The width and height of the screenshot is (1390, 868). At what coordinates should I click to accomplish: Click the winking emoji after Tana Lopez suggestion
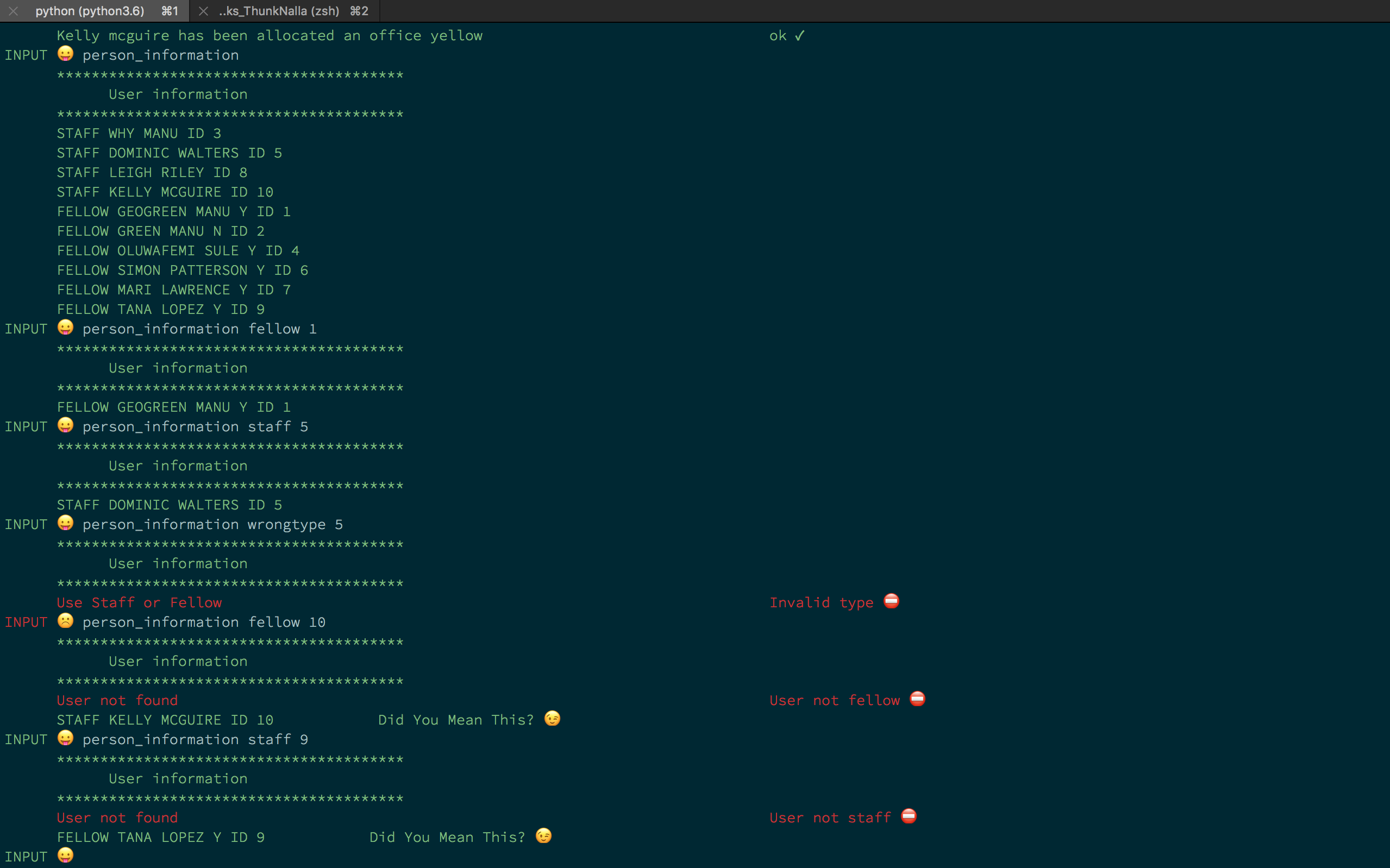point(544,835)
